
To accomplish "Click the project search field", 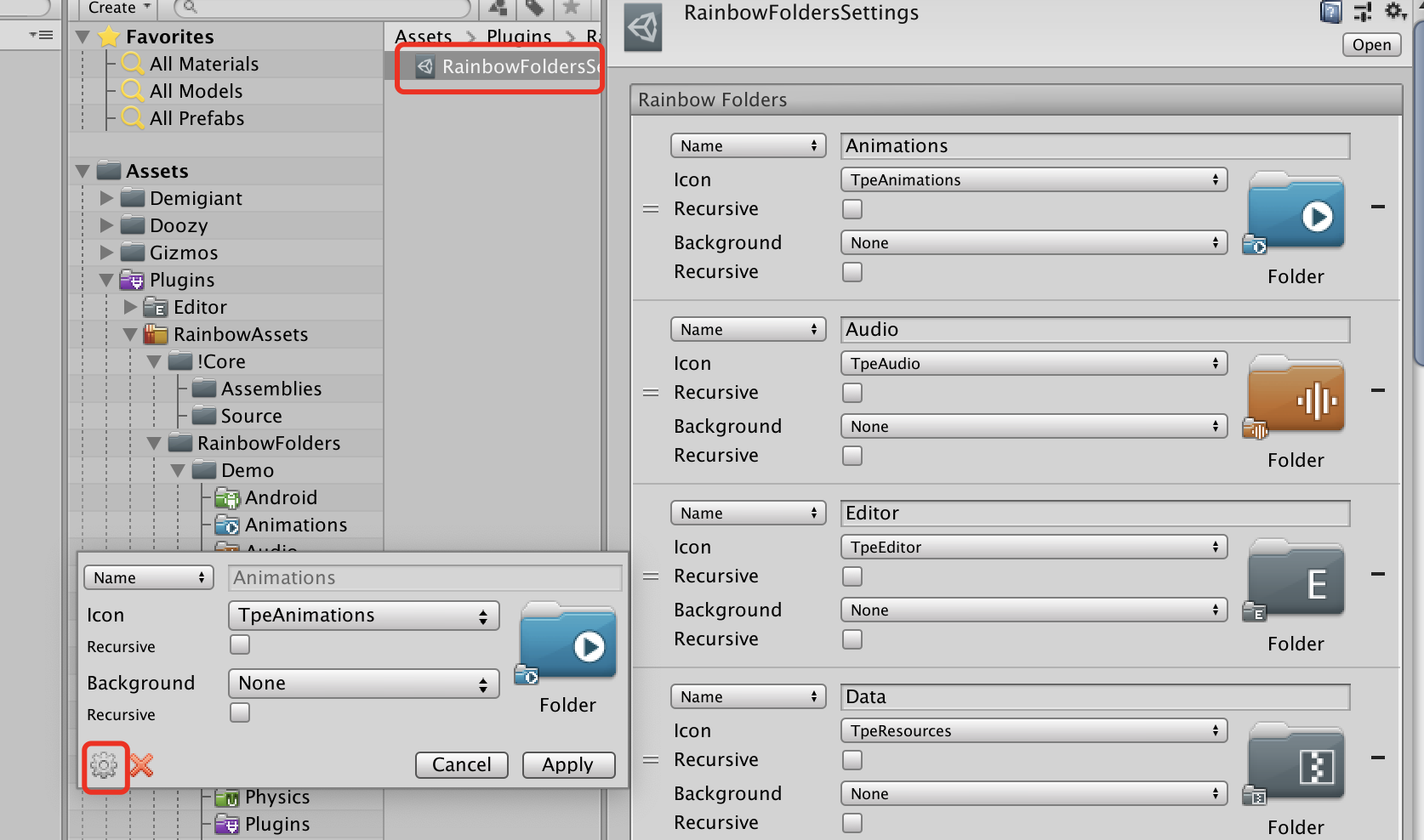I will pos(323,8).
